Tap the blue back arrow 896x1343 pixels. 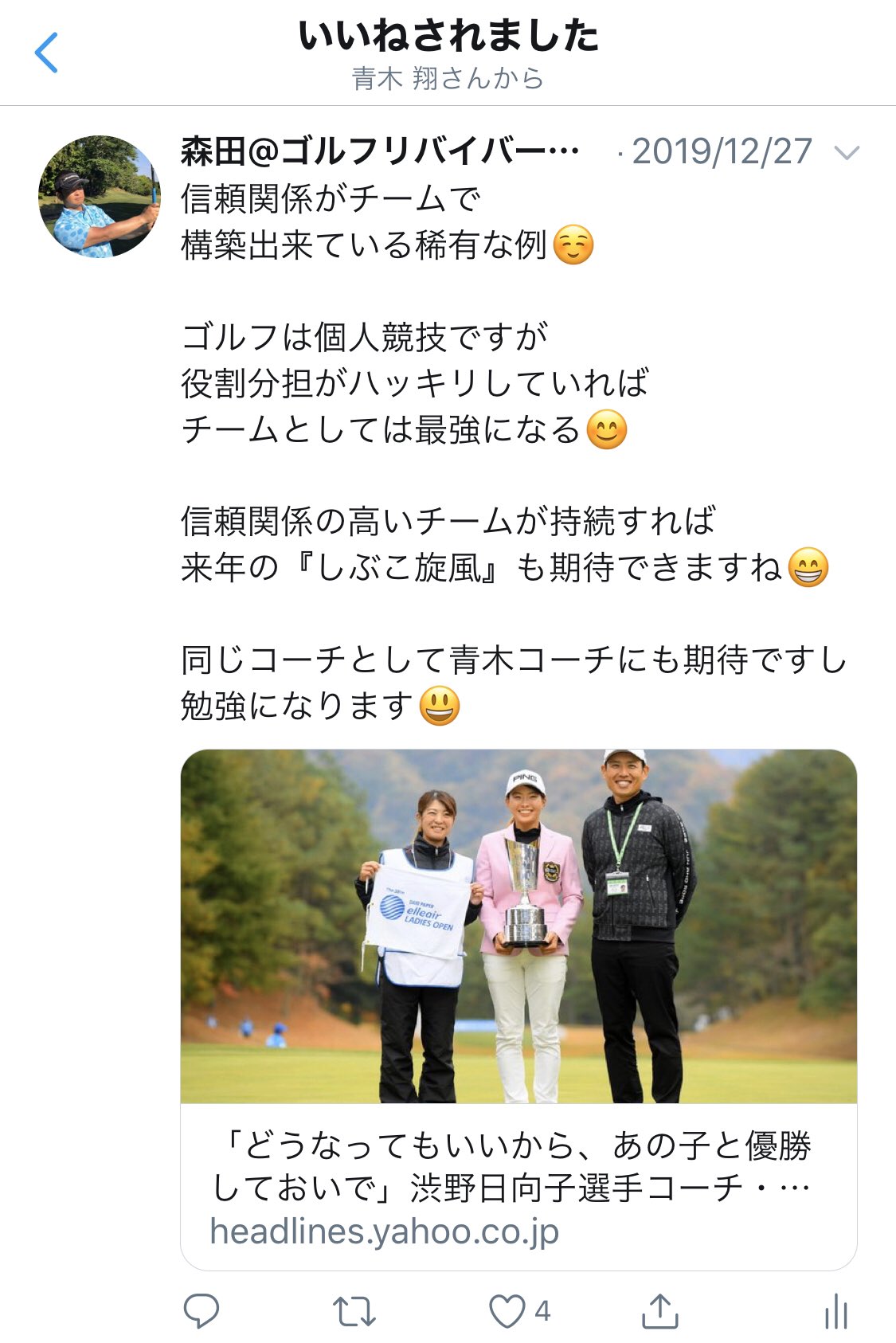[x=46, y=53]
